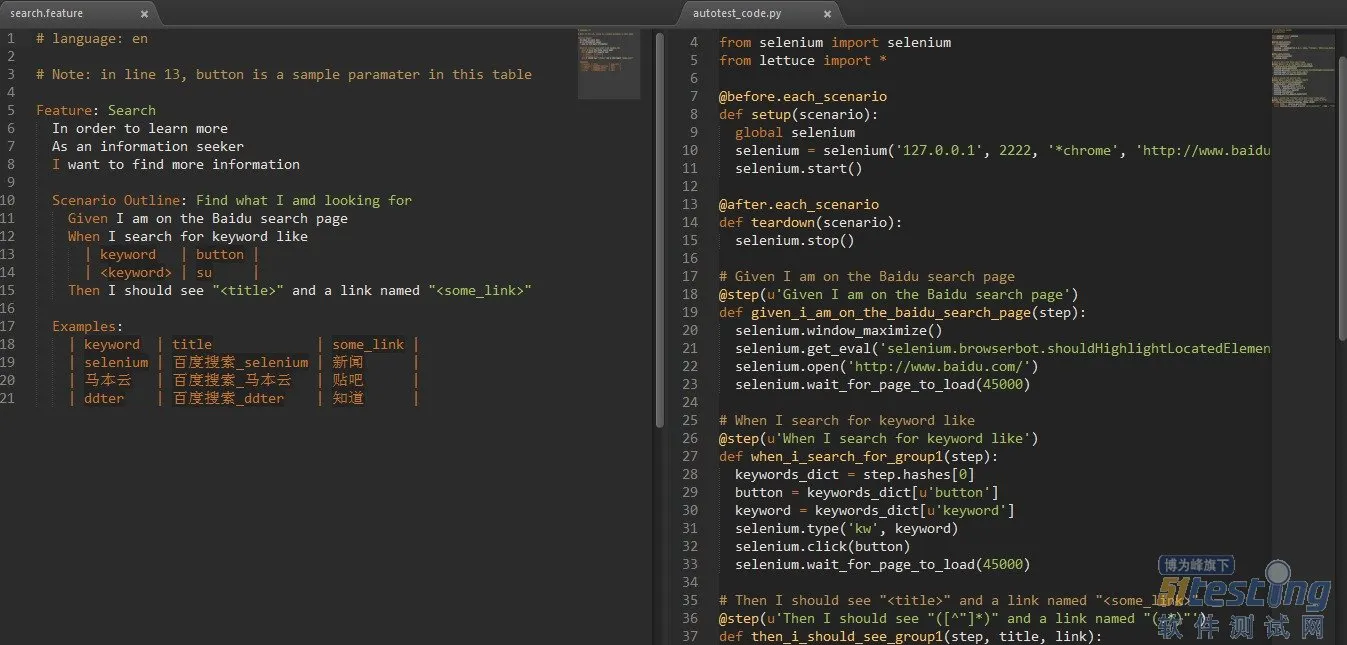
Task: Click 'def teardown(scenario):' line
Action: click(811, 222)
